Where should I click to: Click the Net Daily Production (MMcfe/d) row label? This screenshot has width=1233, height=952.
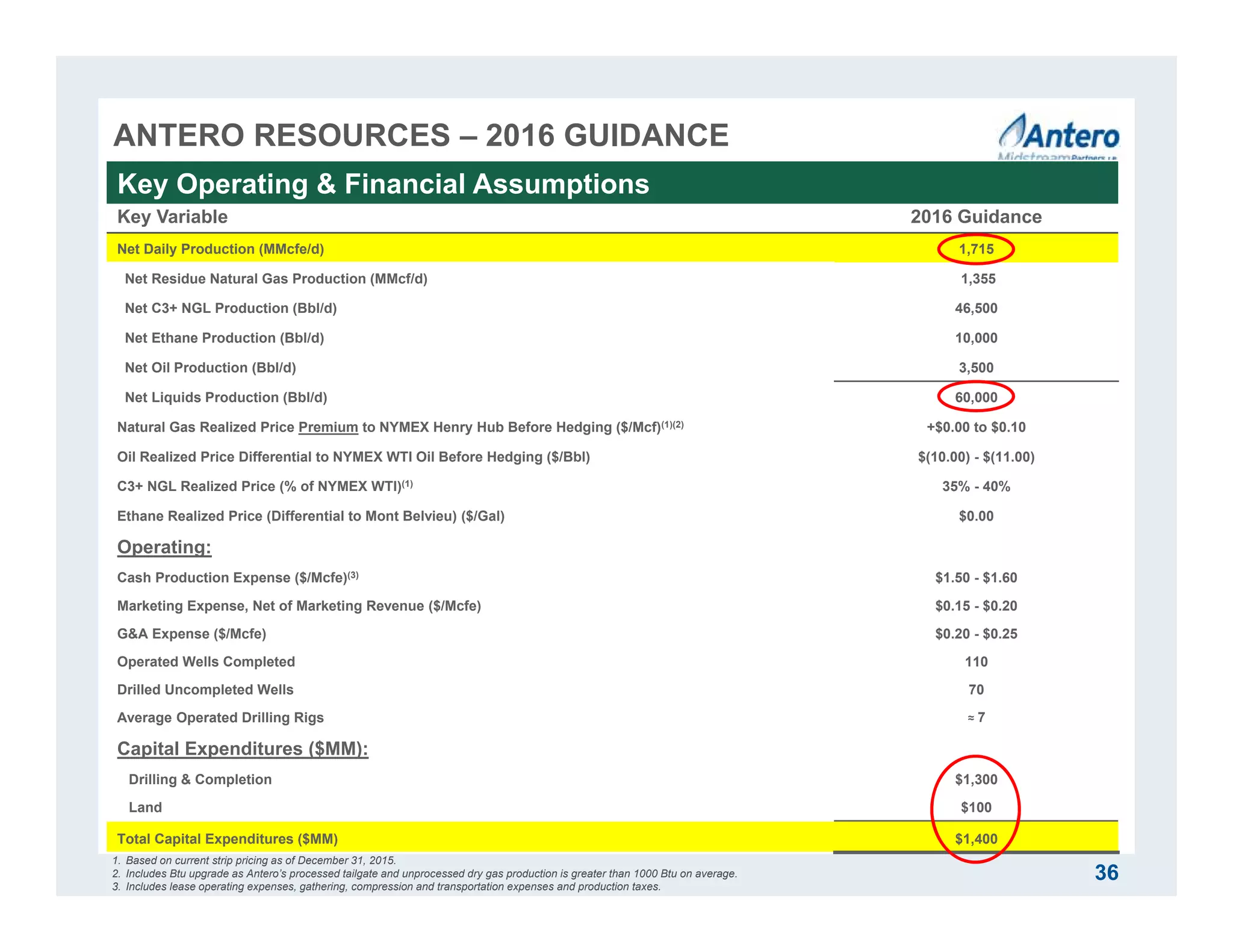tap(220, 249)
